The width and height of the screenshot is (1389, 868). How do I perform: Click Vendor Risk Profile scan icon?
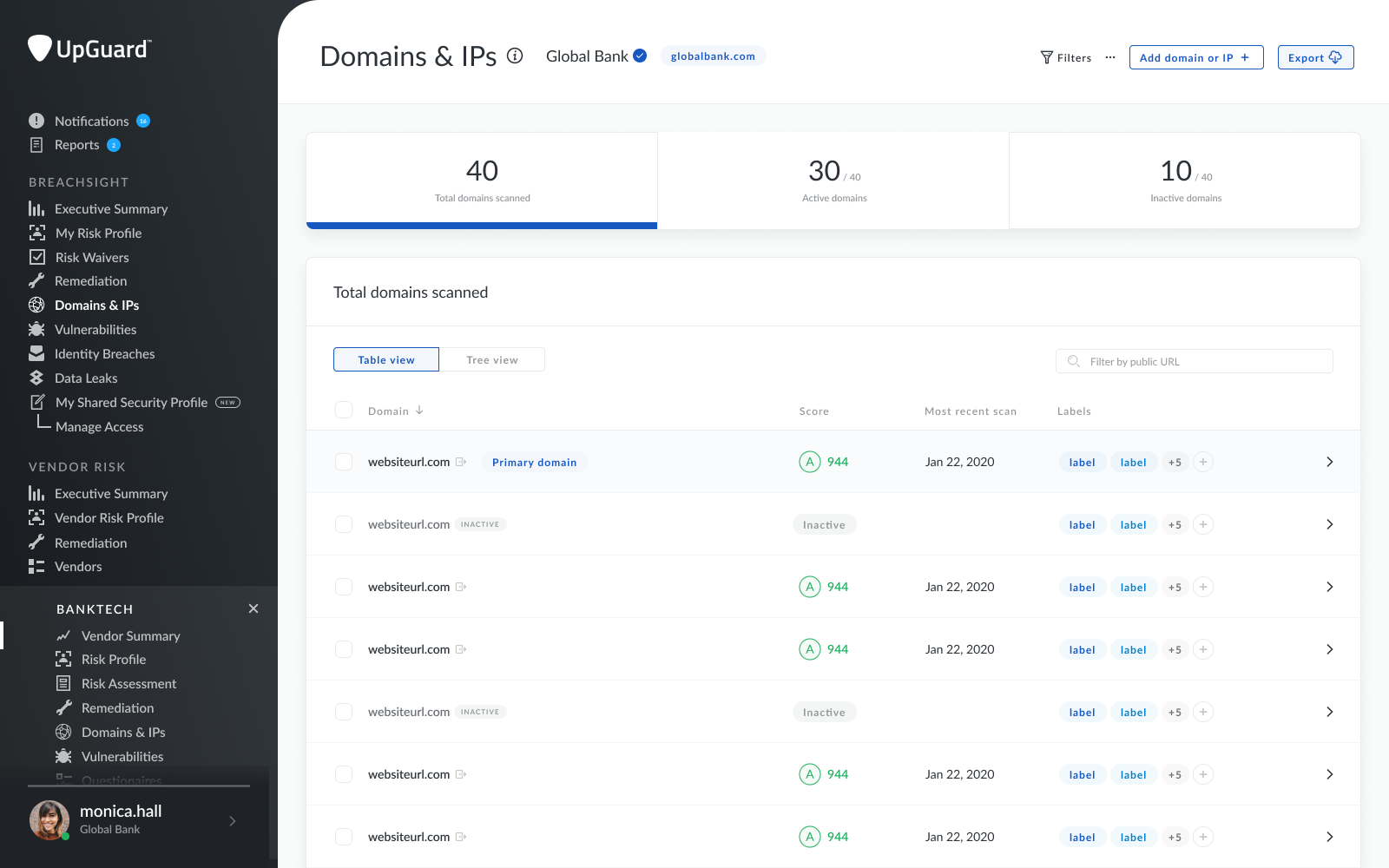point(36,517)
